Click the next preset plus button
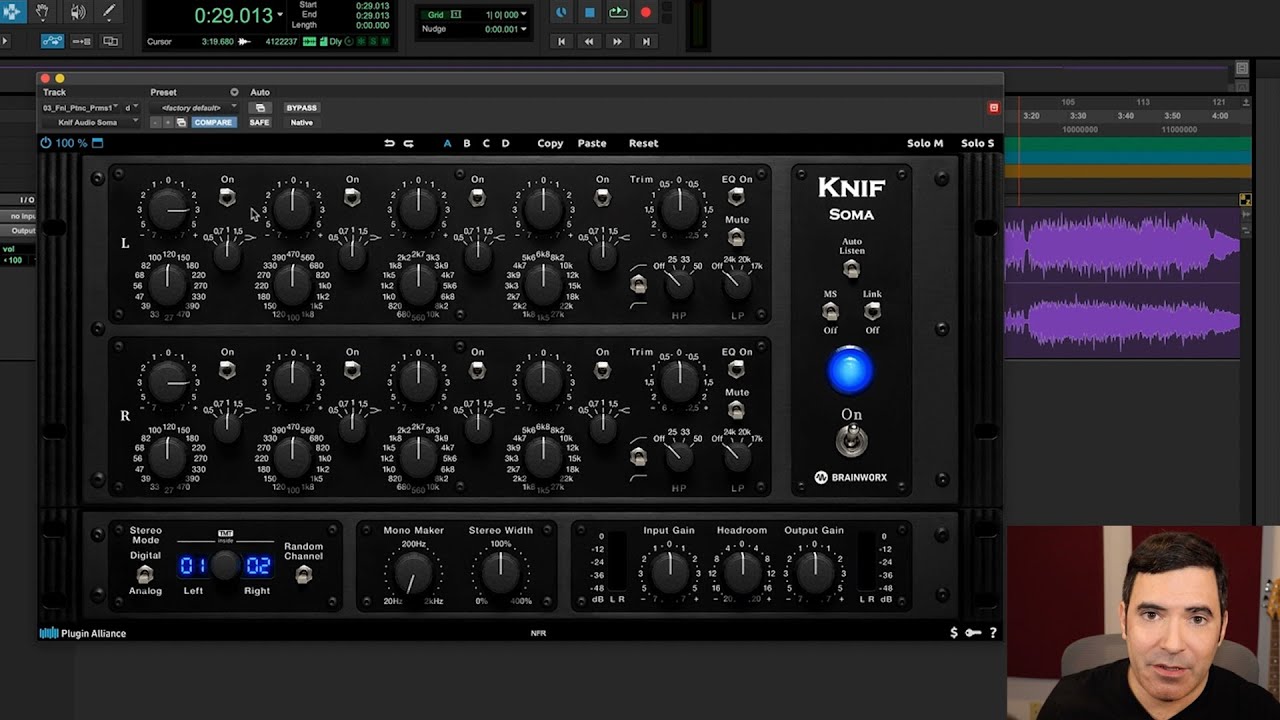1280x720 pixels. pyautogui.click(x=168, y=122)
